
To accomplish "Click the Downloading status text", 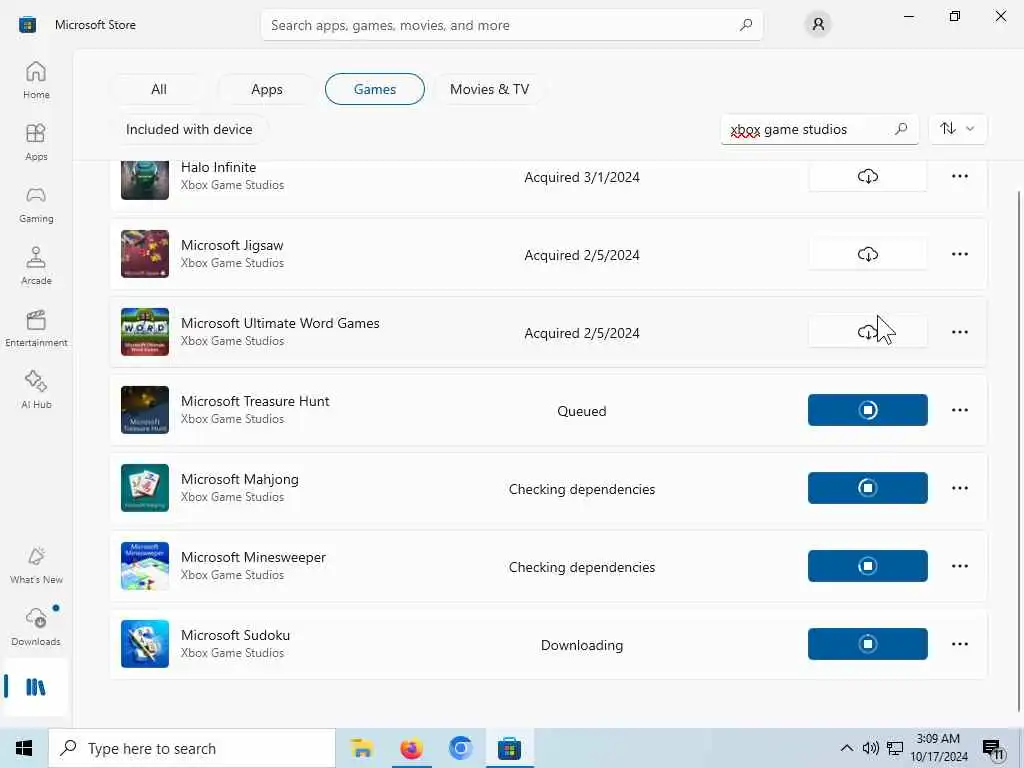I will (x=582, y=645).
